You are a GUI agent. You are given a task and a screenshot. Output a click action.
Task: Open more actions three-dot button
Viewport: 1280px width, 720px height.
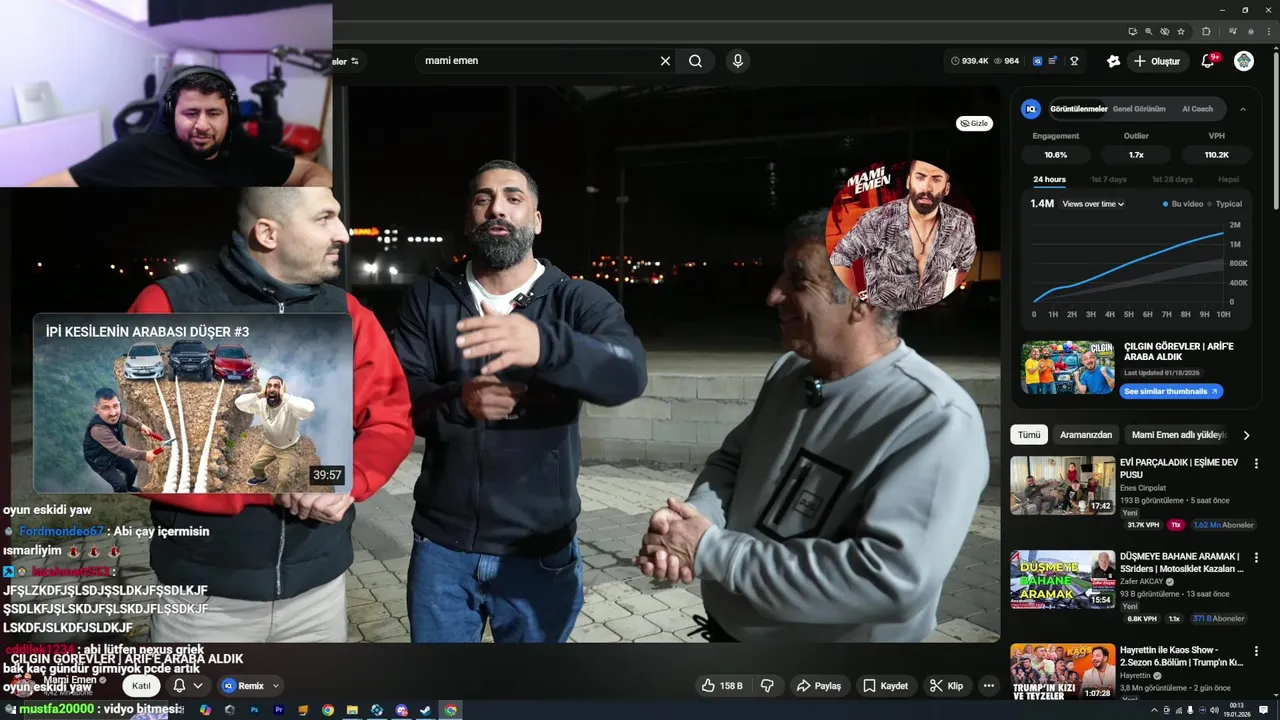[x=989, y=686]
